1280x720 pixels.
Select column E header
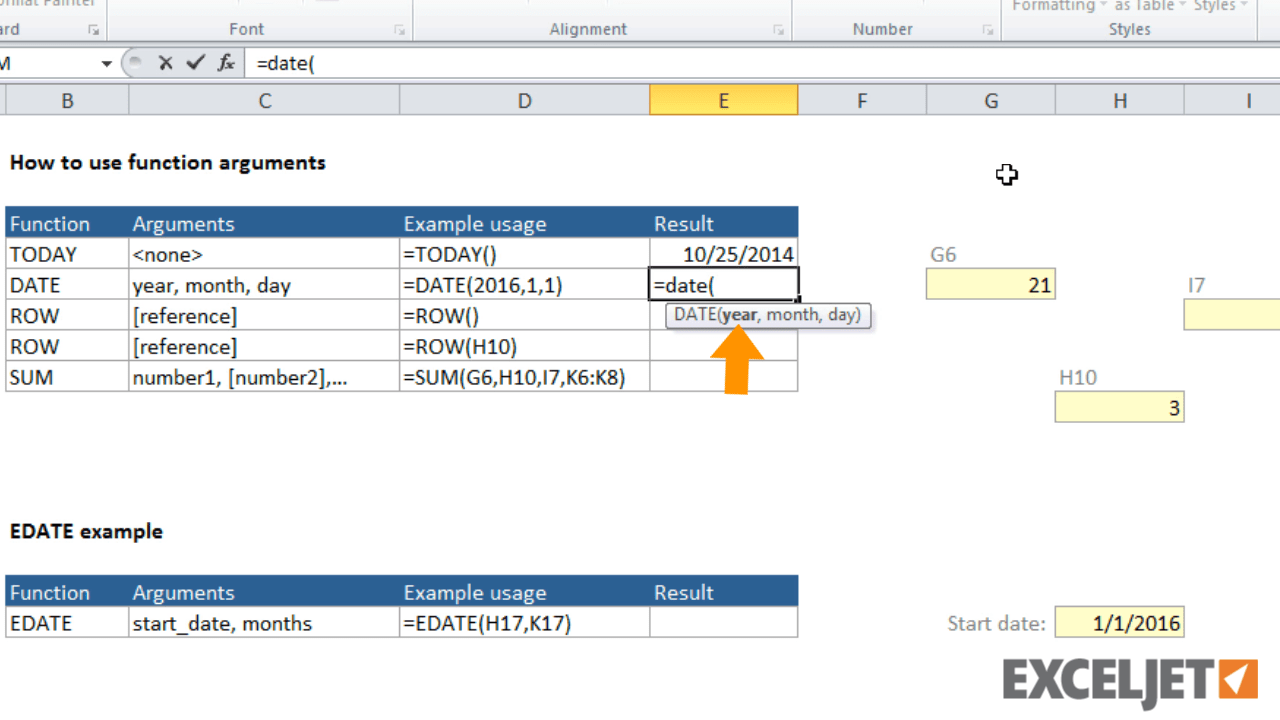coord(723,100)
